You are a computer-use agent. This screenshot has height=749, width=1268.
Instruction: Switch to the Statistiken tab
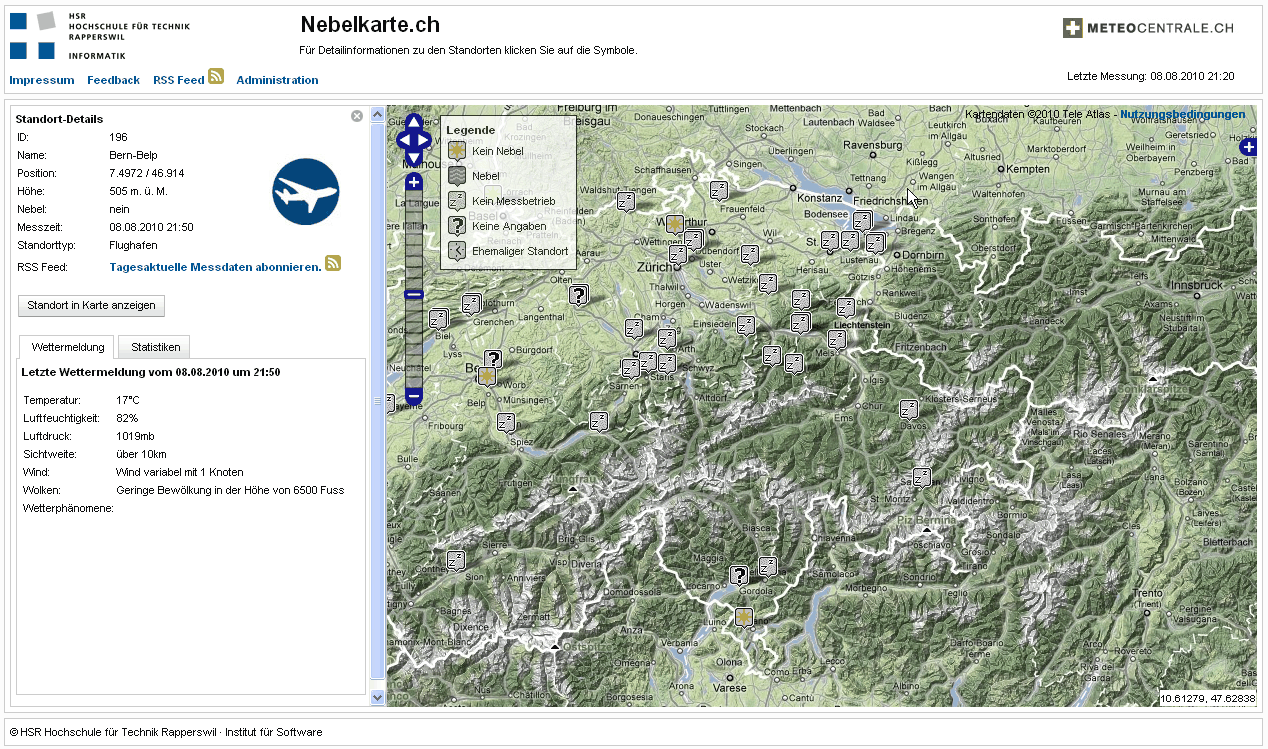click(155, 347)
